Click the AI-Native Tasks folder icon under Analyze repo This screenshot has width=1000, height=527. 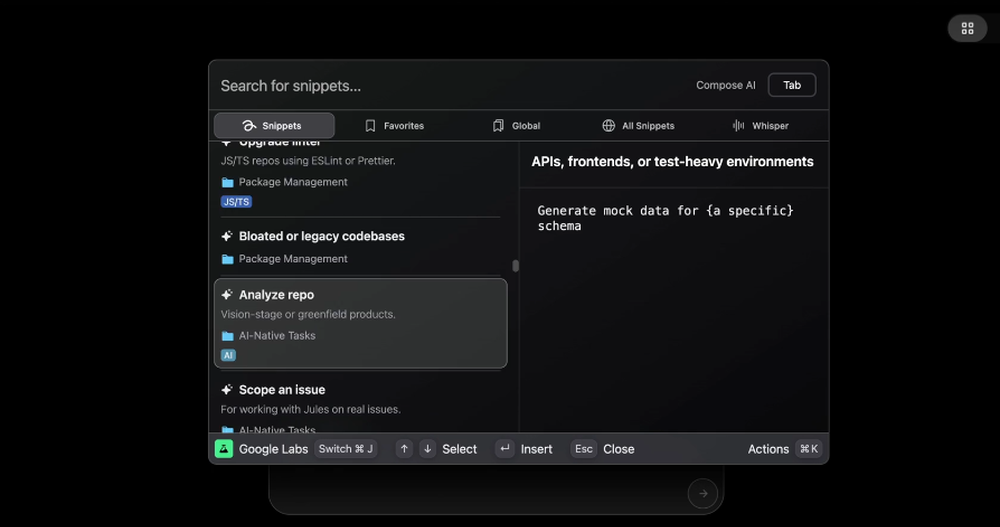coord(227,336)
